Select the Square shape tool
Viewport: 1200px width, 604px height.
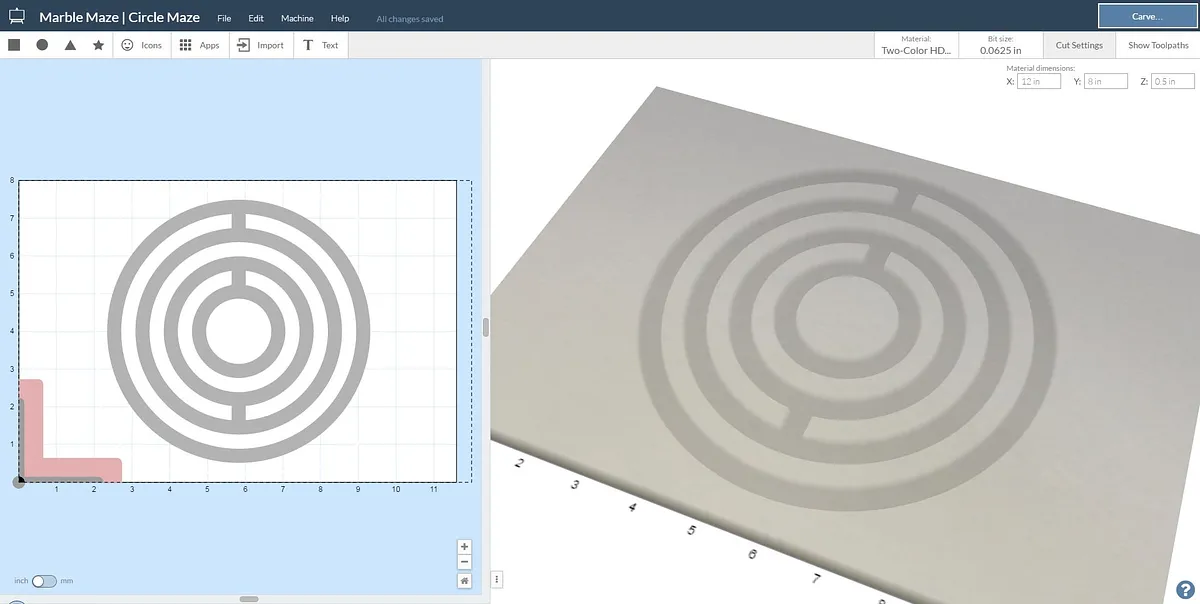(x=14, y=45)
